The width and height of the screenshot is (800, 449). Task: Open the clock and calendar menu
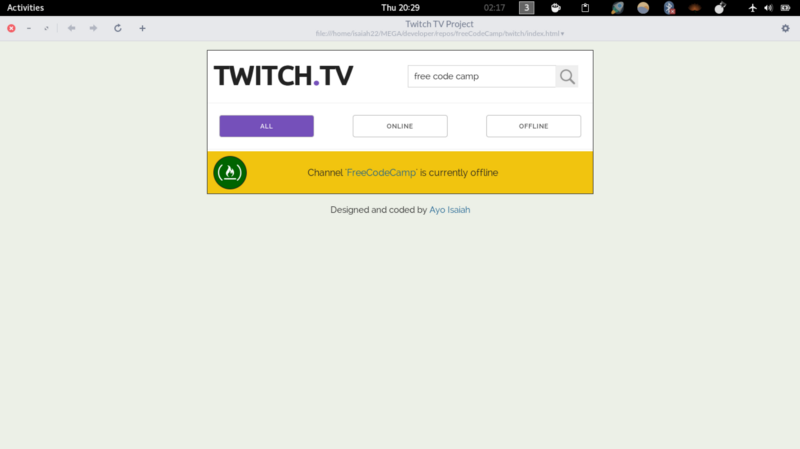point(400,7)
